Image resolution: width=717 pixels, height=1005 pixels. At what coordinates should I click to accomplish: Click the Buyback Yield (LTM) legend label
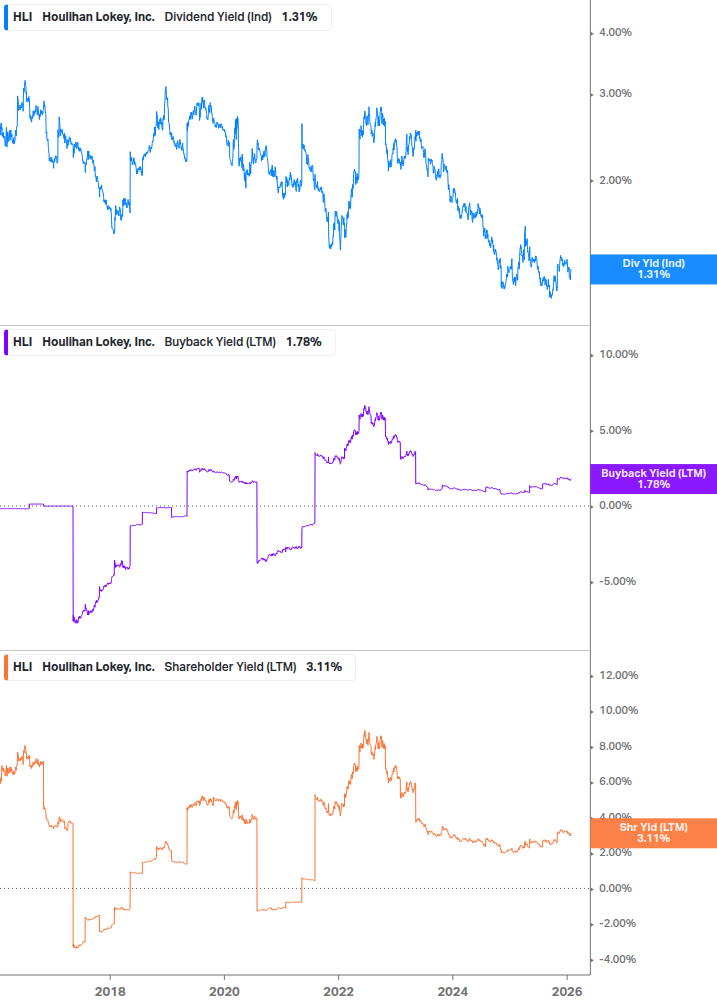pyautogui.click(x=220, y=342)
